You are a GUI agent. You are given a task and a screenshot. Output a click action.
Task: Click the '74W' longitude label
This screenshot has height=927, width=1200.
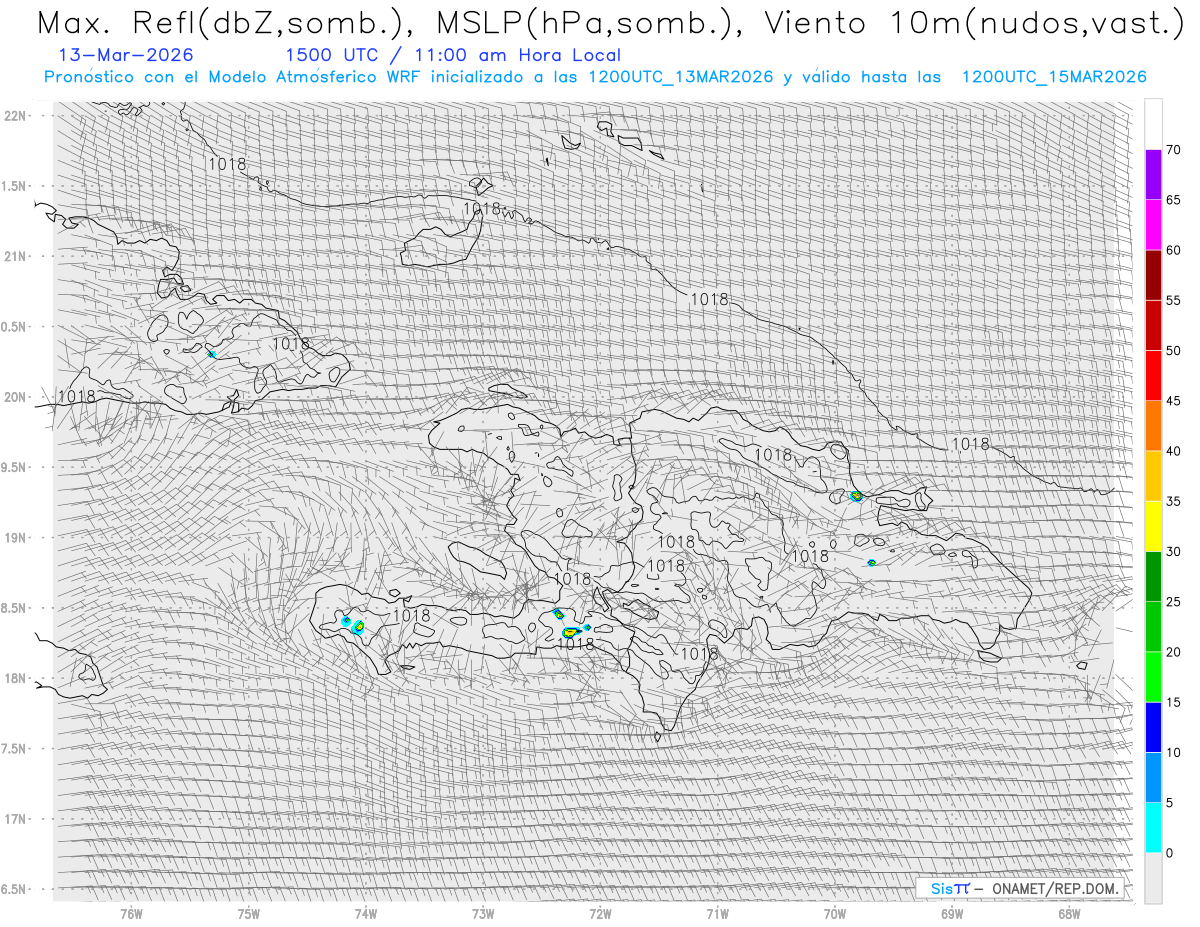point(365,914)
